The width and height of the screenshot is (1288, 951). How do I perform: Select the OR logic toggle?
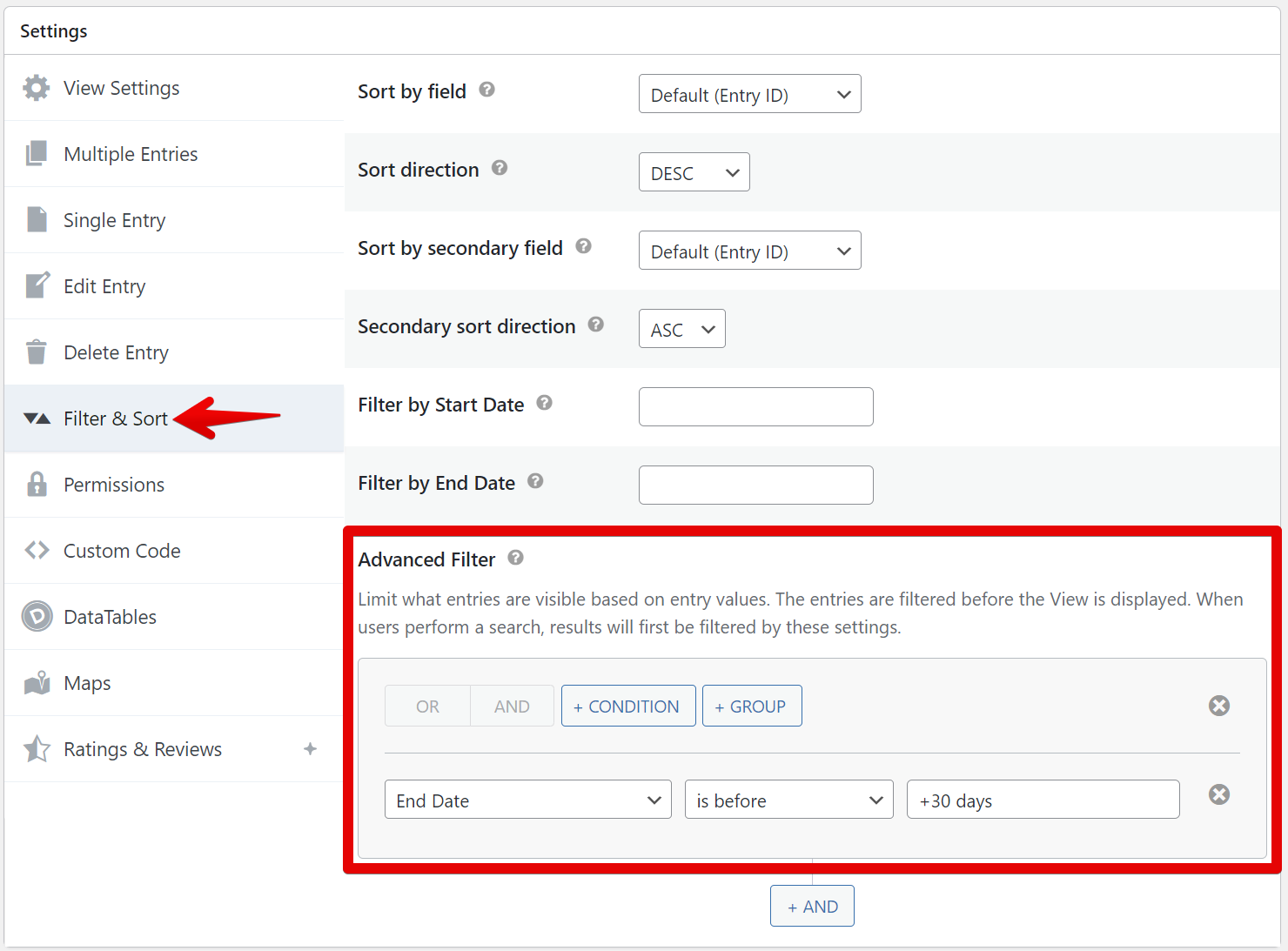(427, 707)
